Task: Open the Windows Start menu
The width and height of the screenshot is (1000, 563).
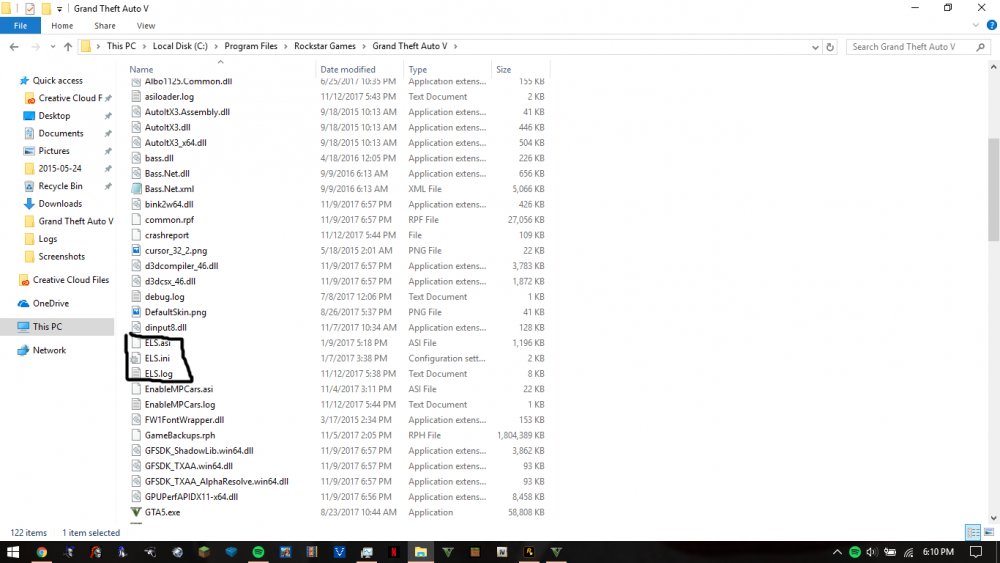Action: click(x=13, y=552)
